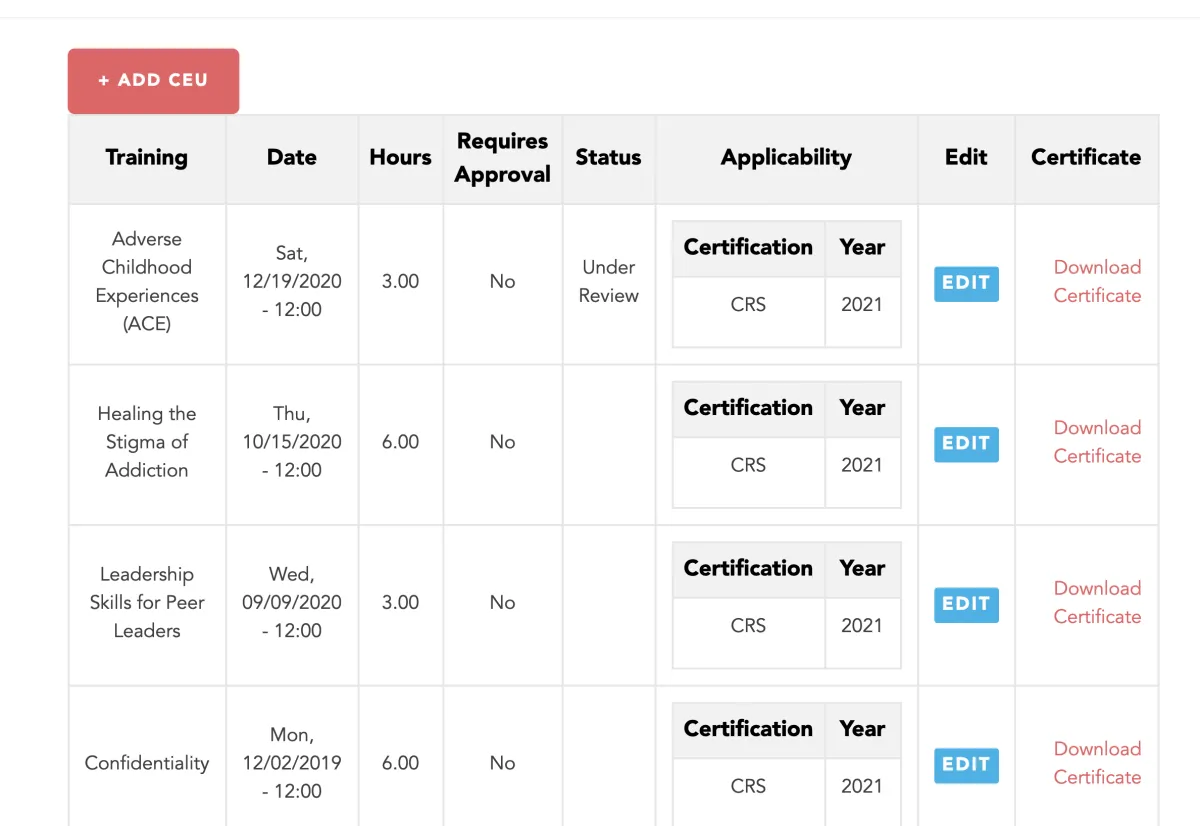Image resolution: width=1200 pixels, height=826 pixels.
Task: Select the Hours column header
Action: [x=400, y=158]
